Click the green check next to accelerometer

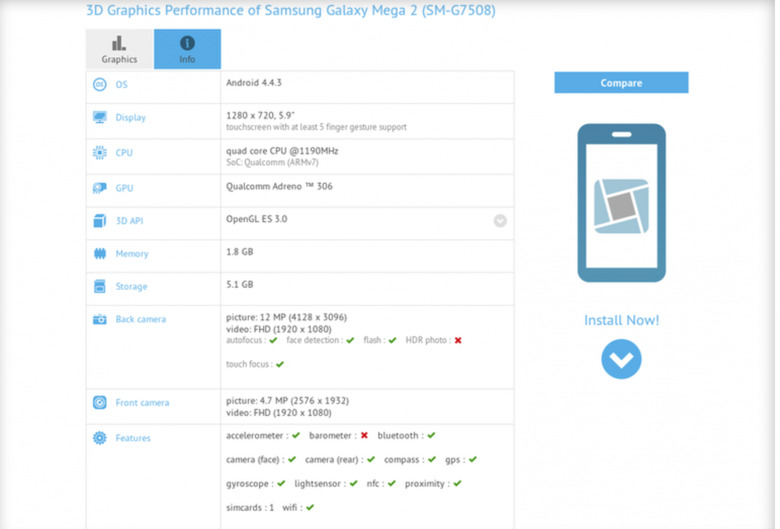[x=296, y=435]
